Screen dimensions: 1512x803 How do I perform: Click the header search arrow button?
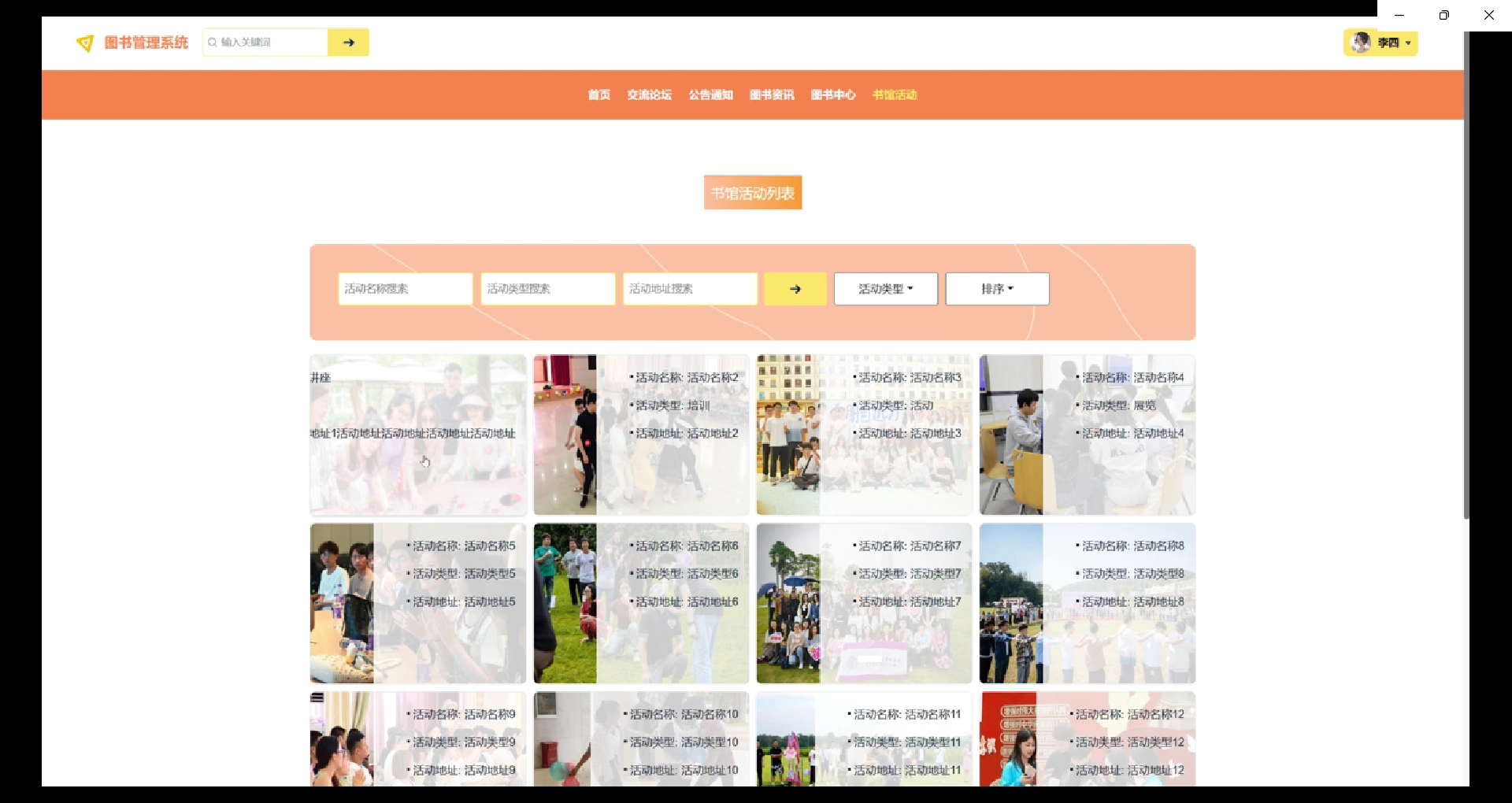[348, 43]
